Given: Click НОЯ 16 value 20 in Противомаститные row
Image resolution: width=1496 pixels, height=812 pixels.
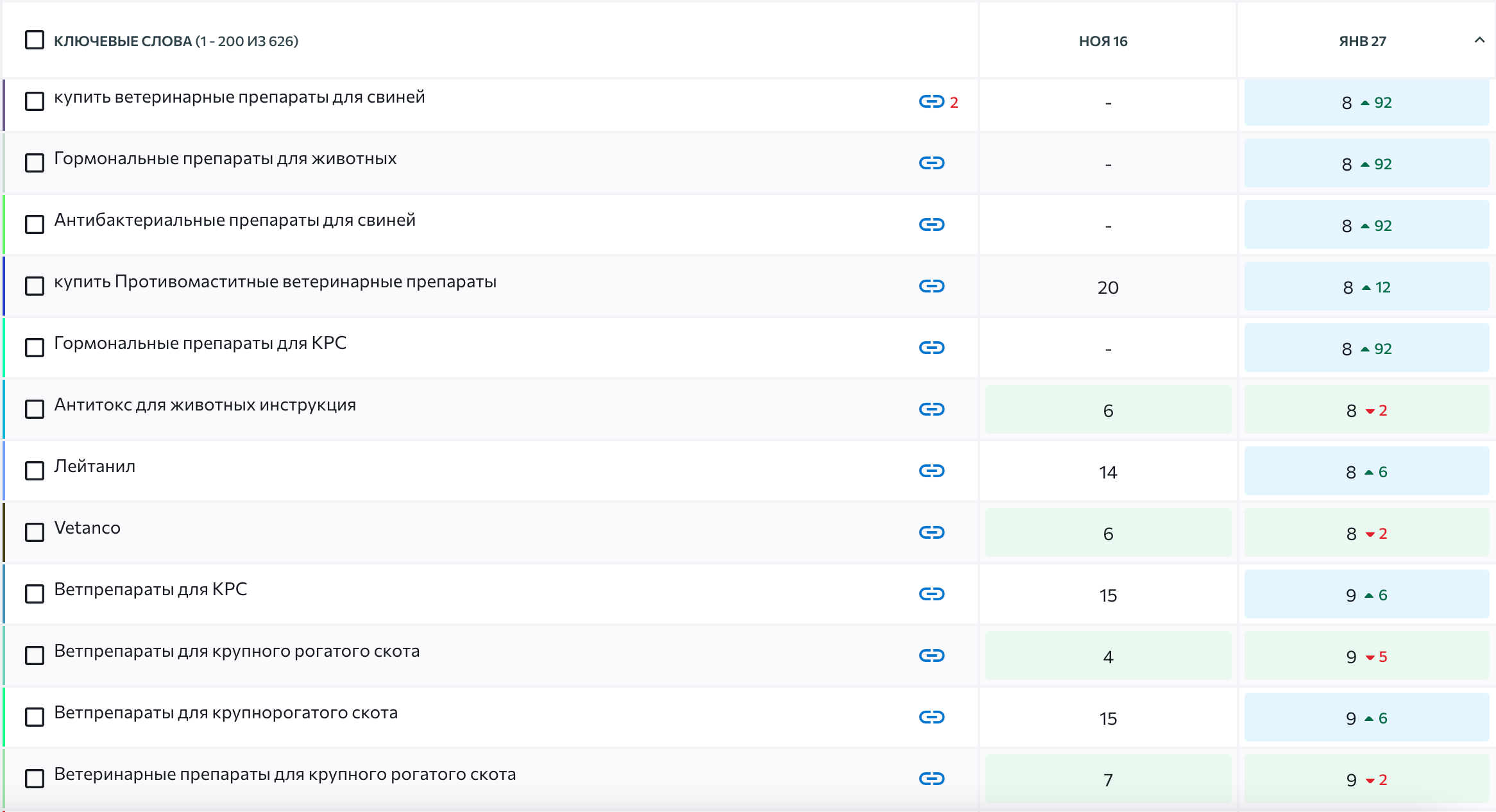Looking at the screenshot, I should click(x=1108, y=287).
